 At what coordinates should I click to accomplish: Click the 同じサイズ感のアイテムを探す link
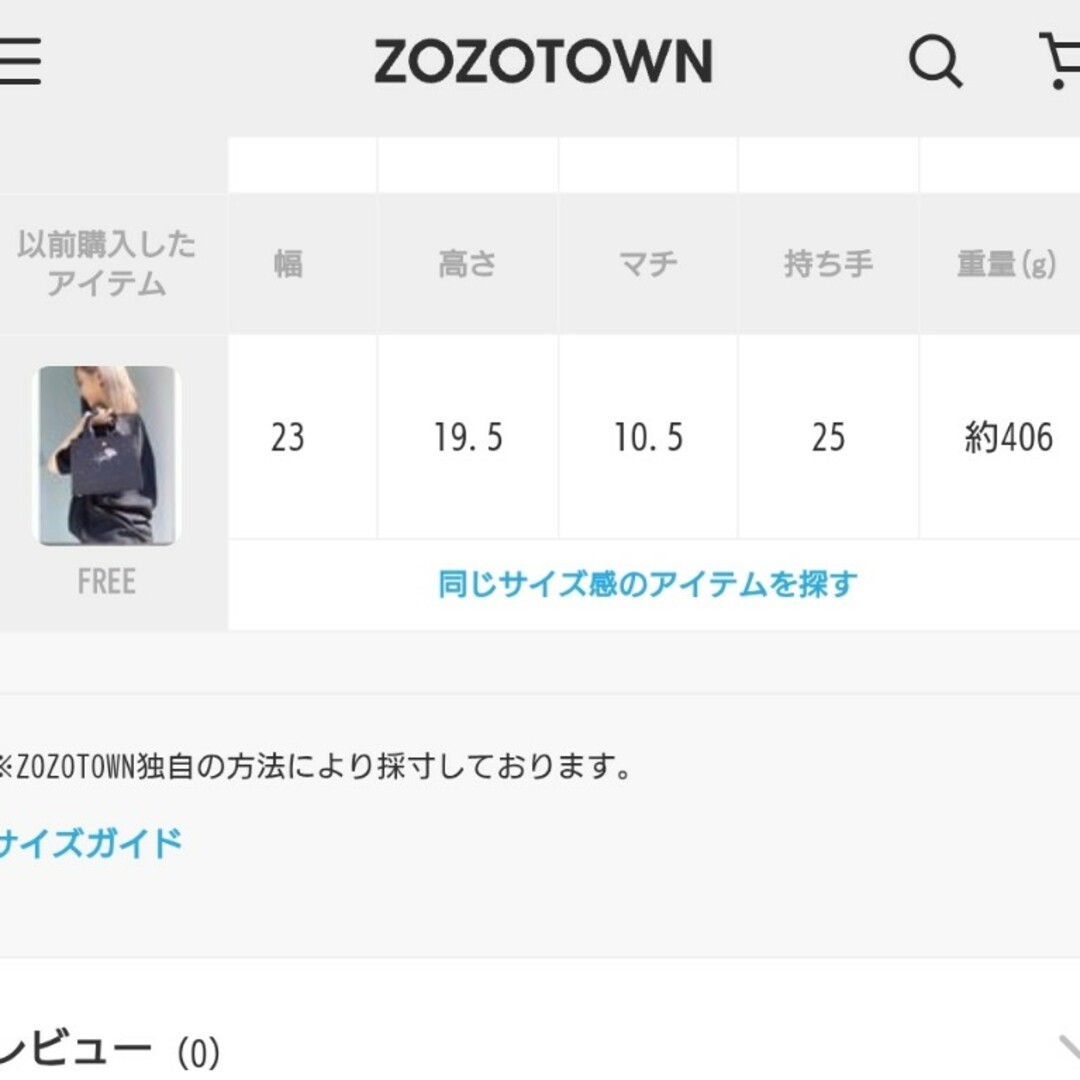pos(647,584)
